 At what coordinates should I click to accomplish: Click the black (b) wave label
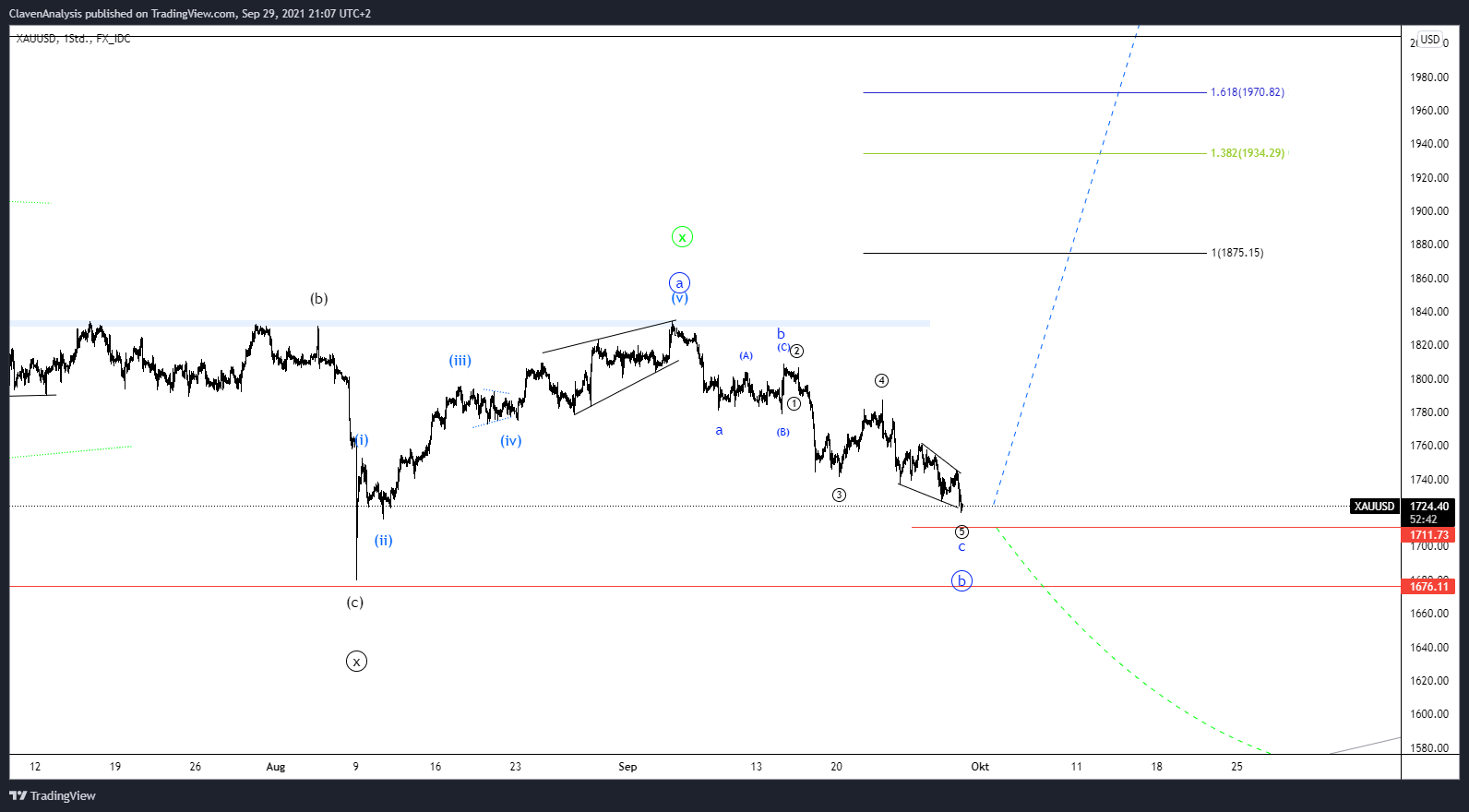[x=319, y=299]
